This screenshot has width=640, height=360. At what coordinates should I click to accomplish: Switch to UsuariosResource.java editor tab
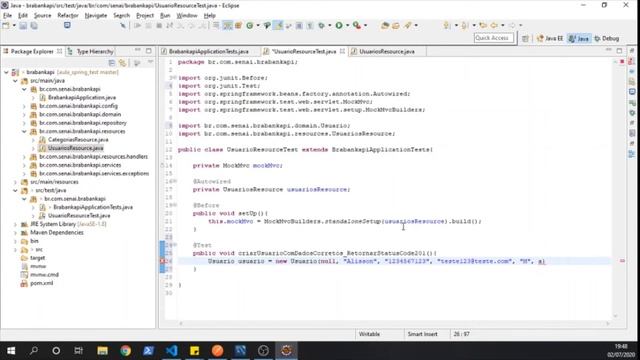387,51
